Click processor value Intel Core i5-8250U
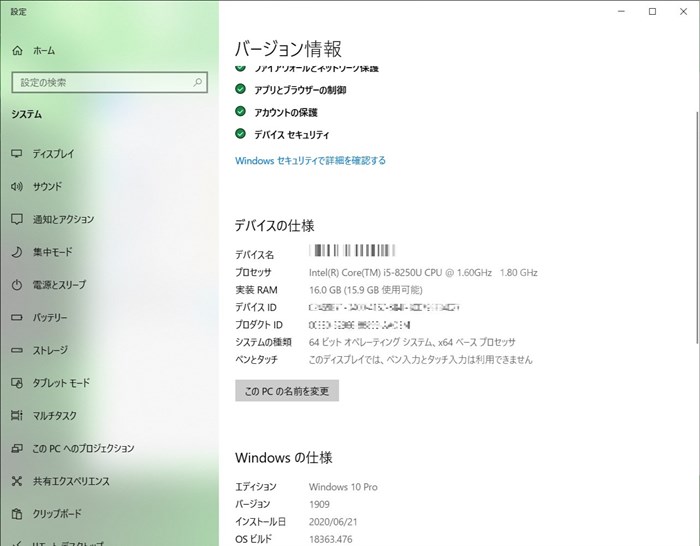 [423, 272]
